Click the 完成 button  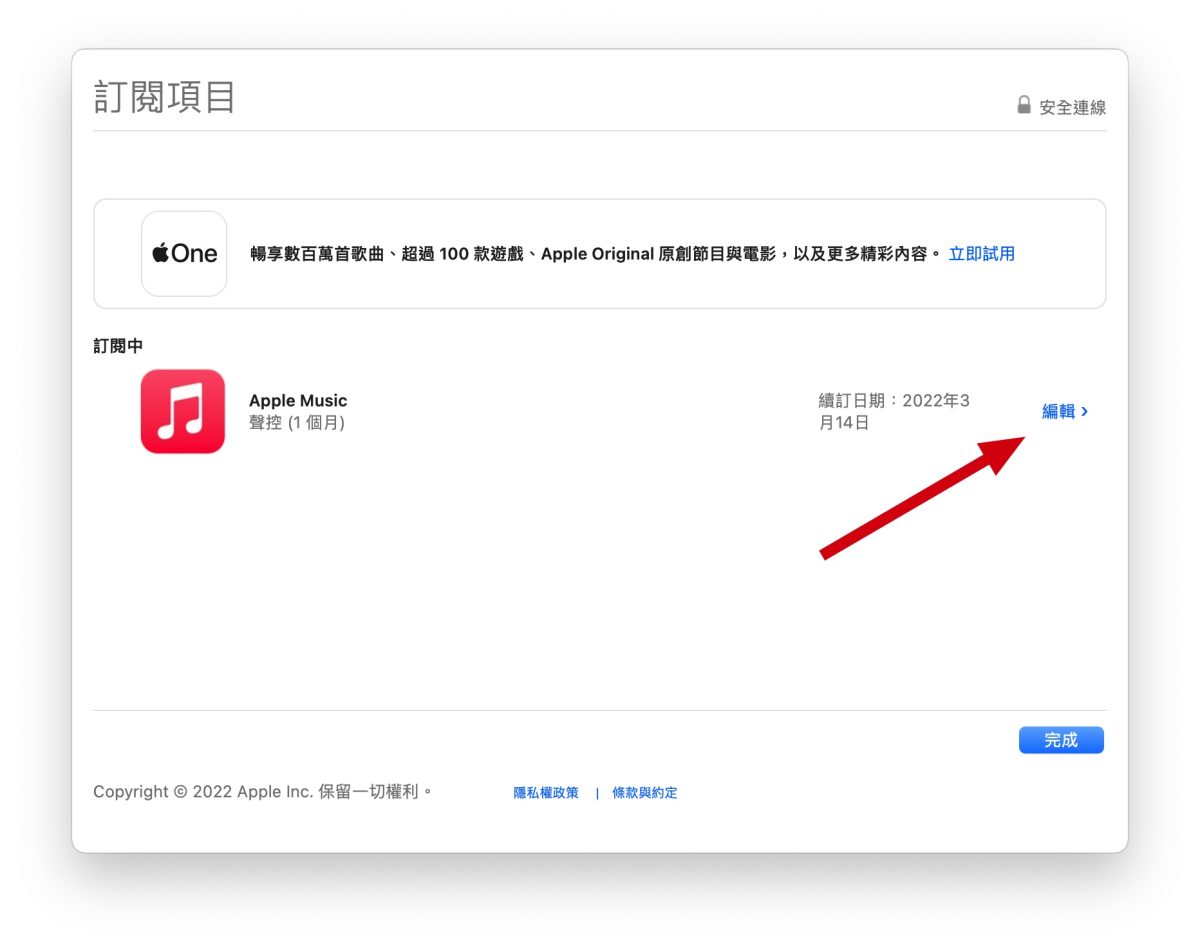tap(1061, 740)
